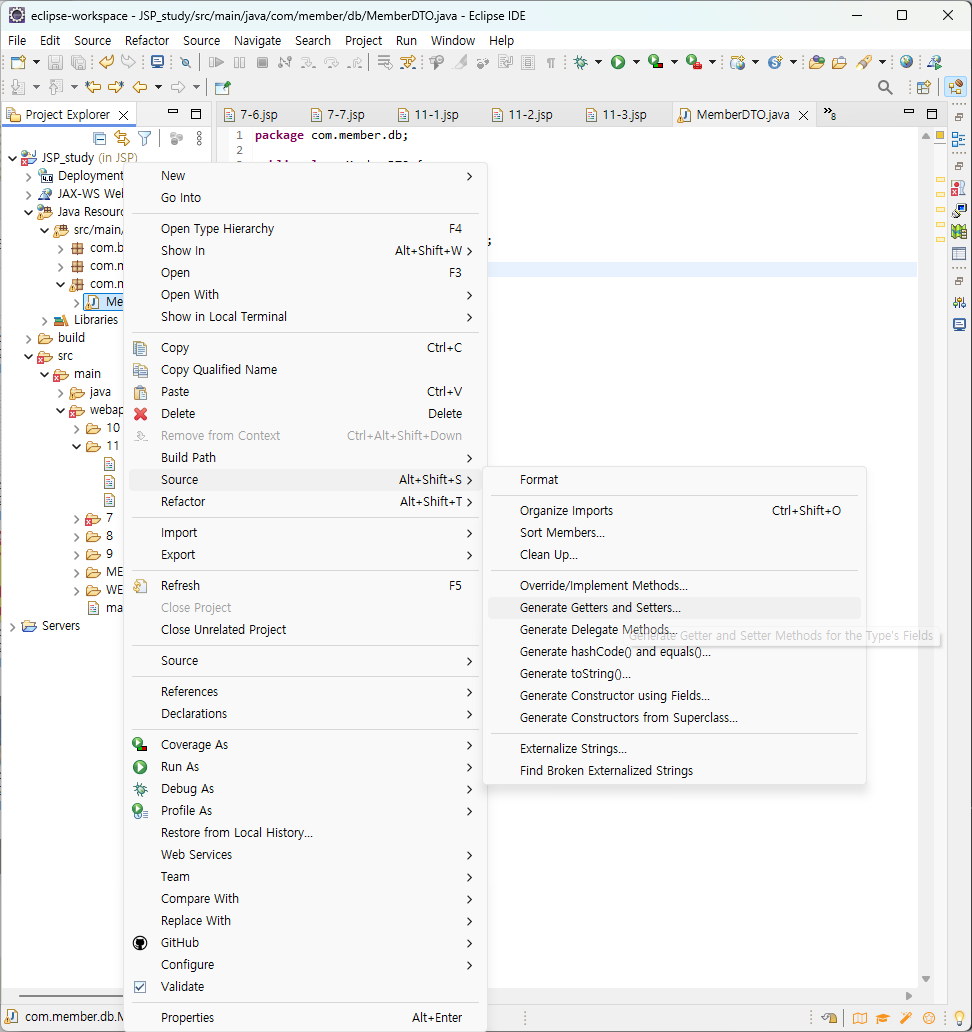Click the Open Perspective icon

point(924,88)
